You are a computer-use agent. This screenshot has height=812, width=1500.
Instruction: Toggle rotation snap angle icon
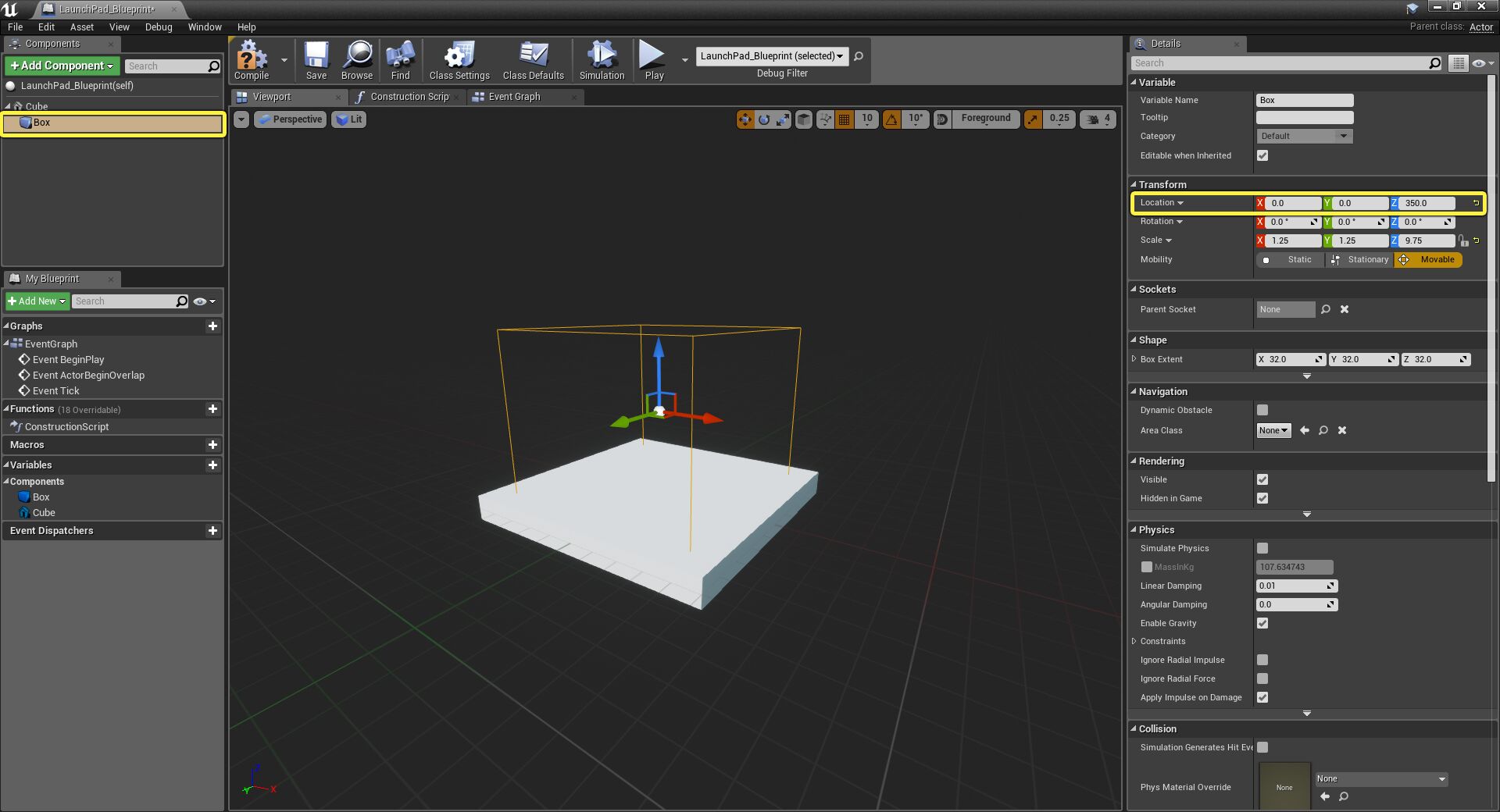(891, 119)
